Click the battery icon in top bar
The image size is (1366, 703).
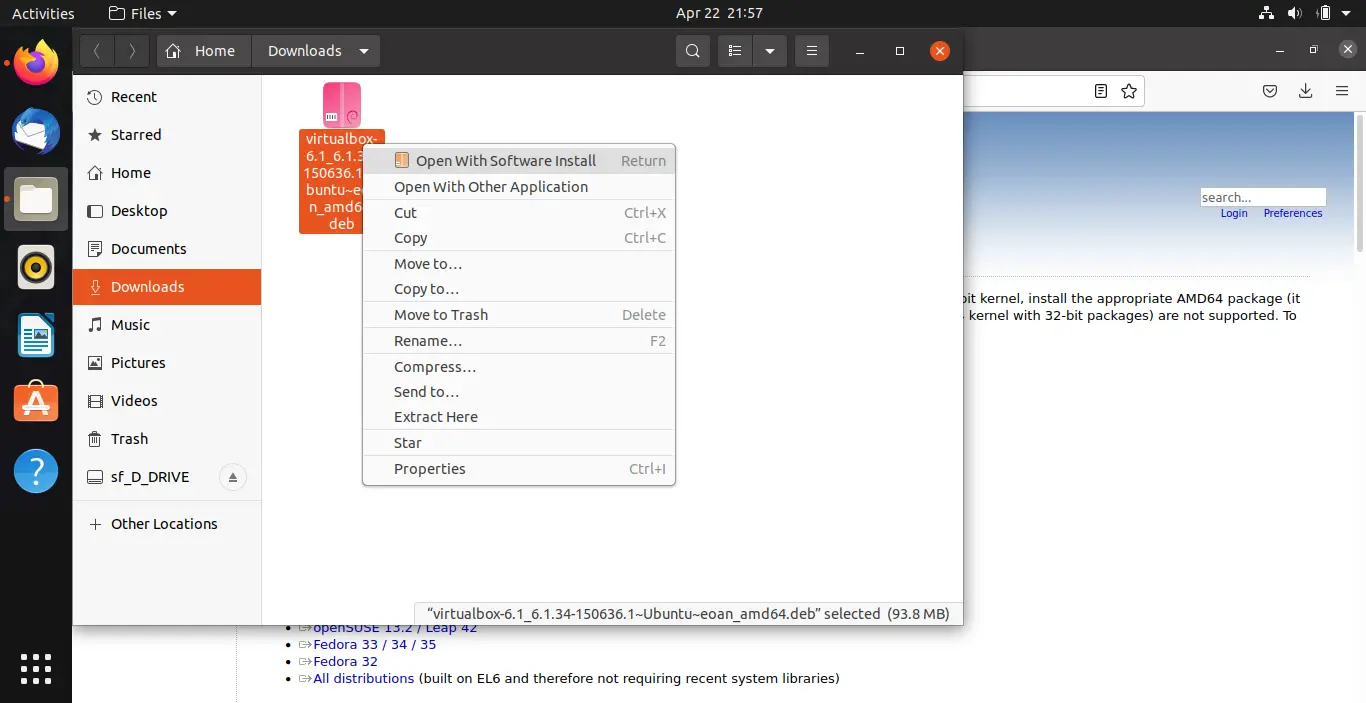click(x=1324, y=13)
